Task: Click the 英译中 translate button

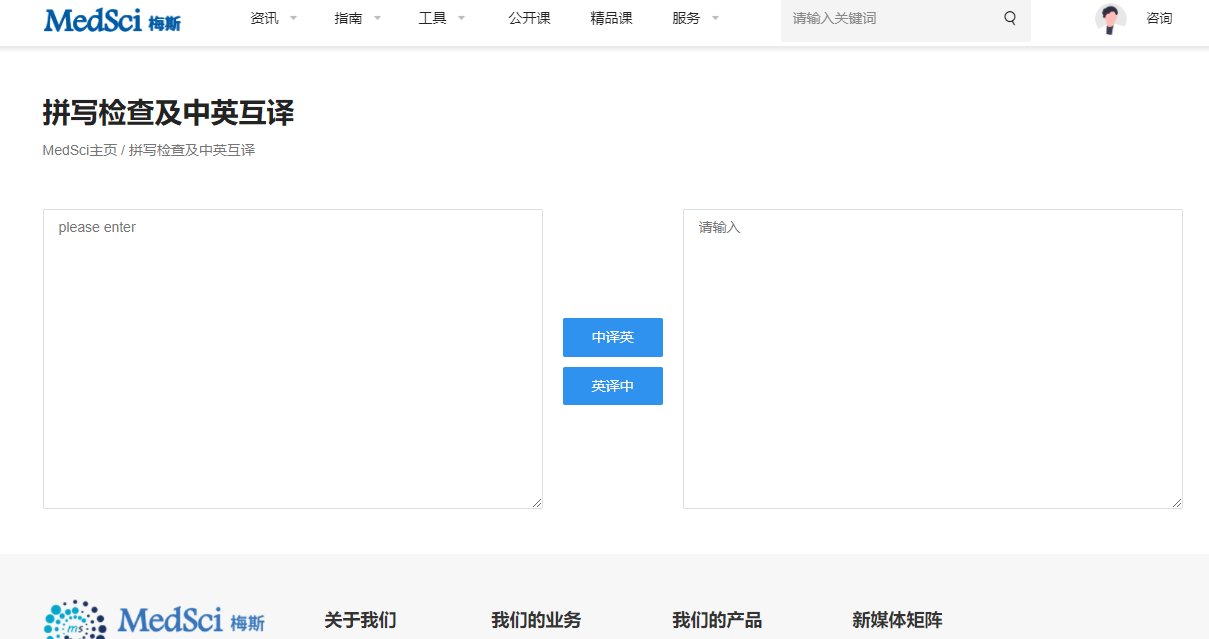Action: click(612, 385)
